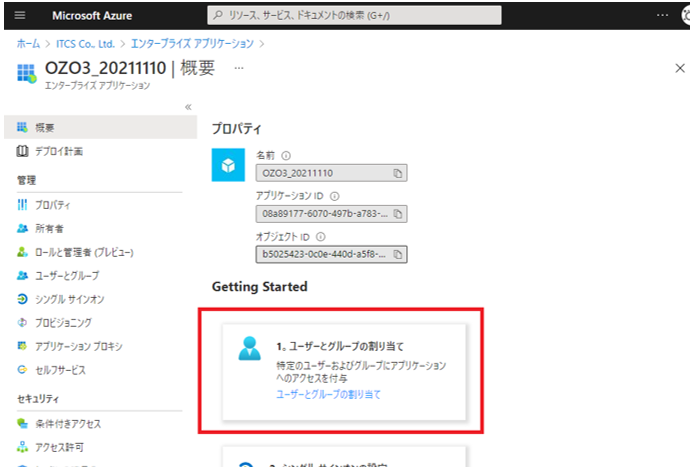Screen dimensions: 690x471
Task: Open top bar more options ellipsis
Action: coord(662,15)
